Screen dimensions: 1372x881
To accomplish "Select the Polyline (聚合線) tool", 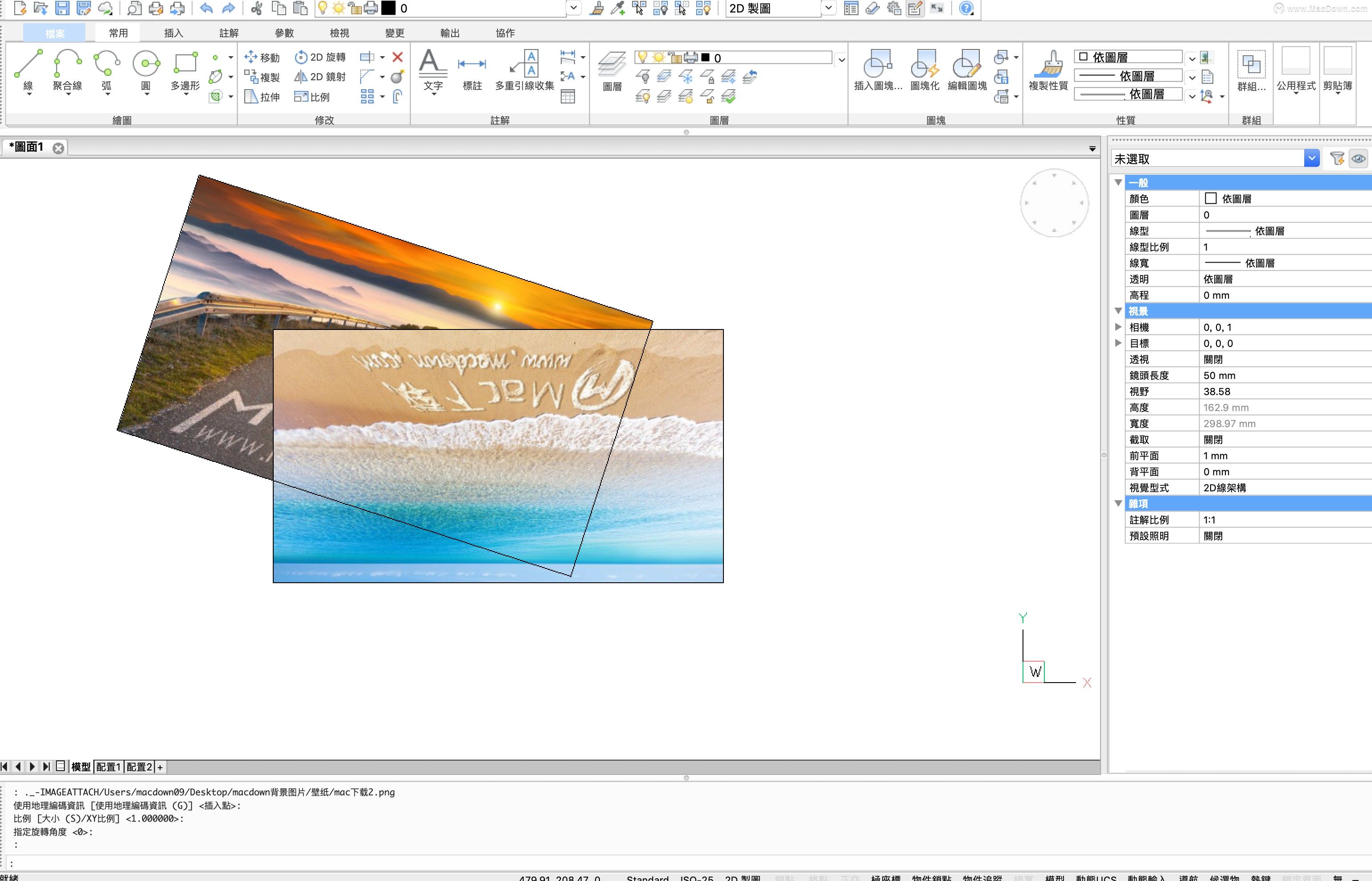I will (67, 71).
